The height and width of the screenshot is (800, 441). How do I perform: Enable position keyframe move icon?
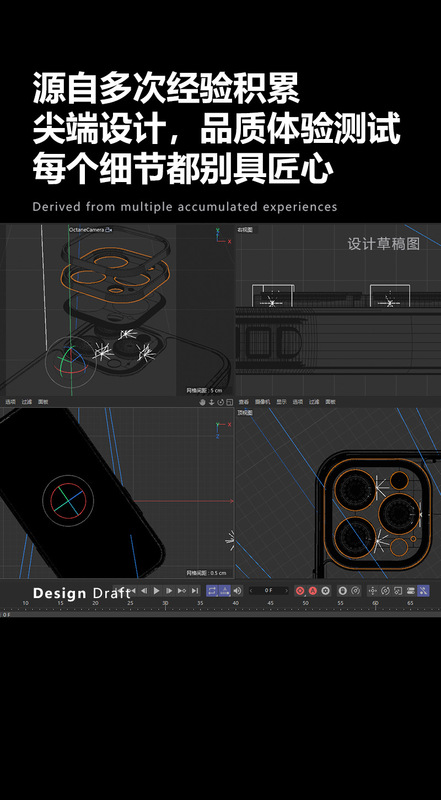point(373,591)
